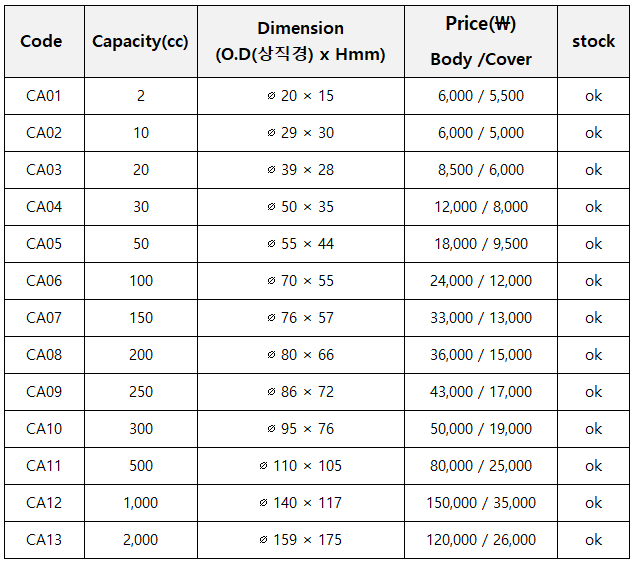This screenshot has height=565, width=633.
Task: Click the stock ok cell for CA07
Action: tap(593, 318)
